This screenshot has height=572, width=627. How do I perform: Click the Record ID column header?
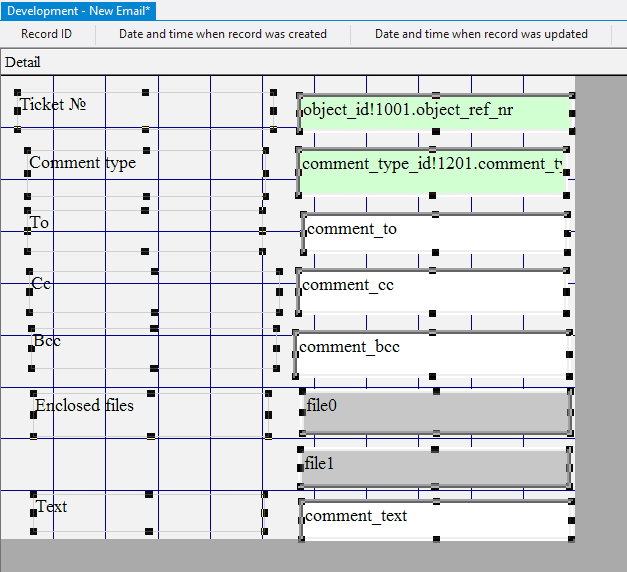pyautogui.click(x=47, y=34)
